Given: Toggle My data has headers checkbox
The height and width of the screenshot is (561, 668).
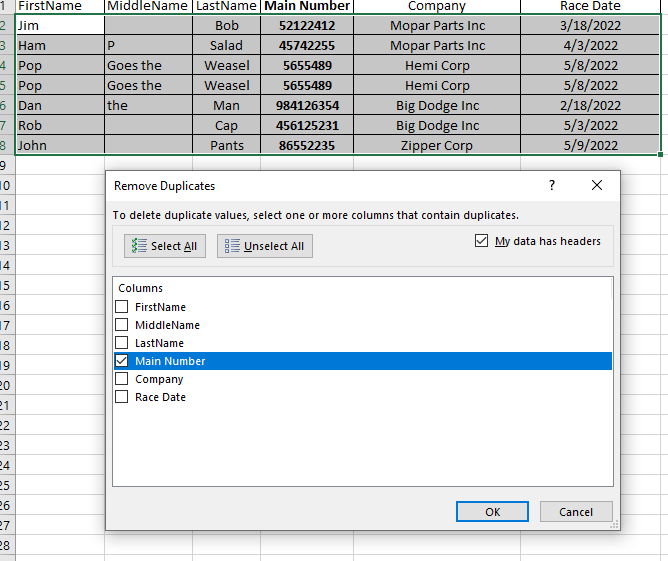Looking at the screenshot, I should pos(482,241).
